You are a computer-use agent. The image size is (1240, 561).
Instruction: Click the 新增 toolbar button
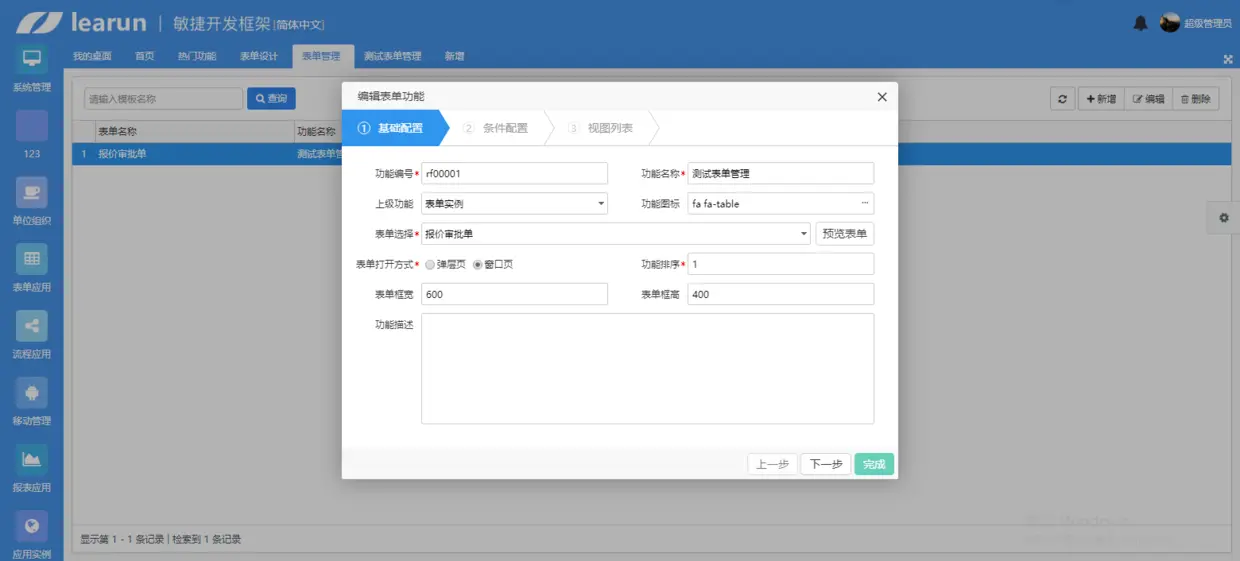(x=1101, y=99)
